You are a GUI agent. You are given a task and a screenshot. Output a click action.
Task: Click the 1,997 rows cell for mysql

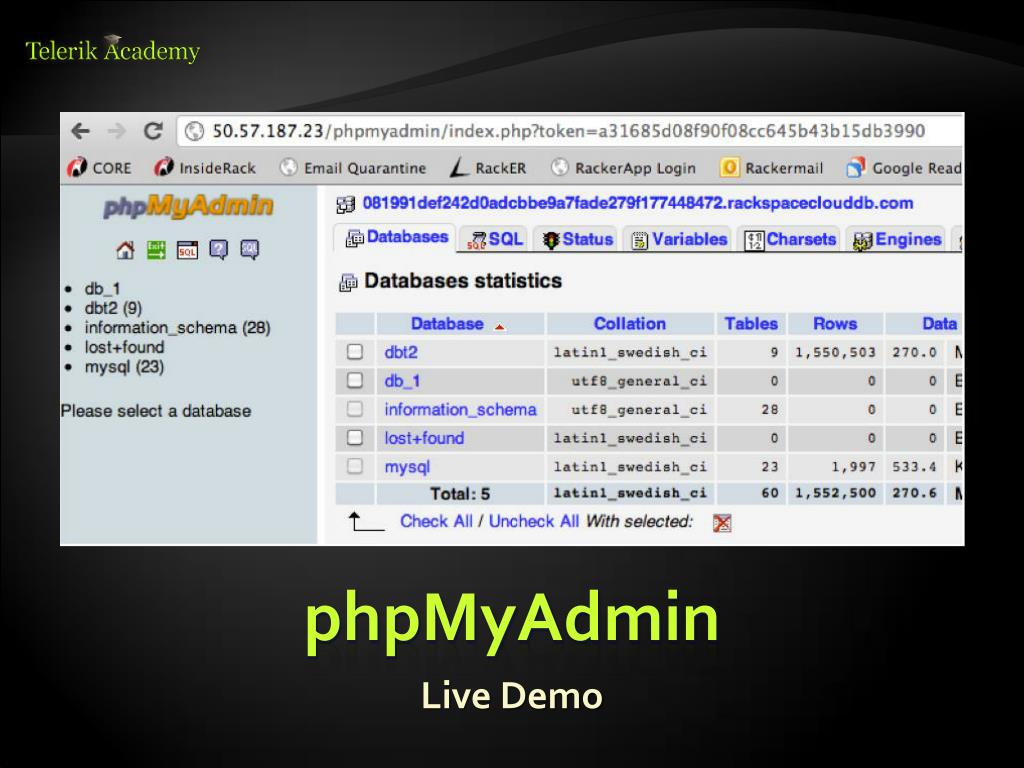point(835,467)
